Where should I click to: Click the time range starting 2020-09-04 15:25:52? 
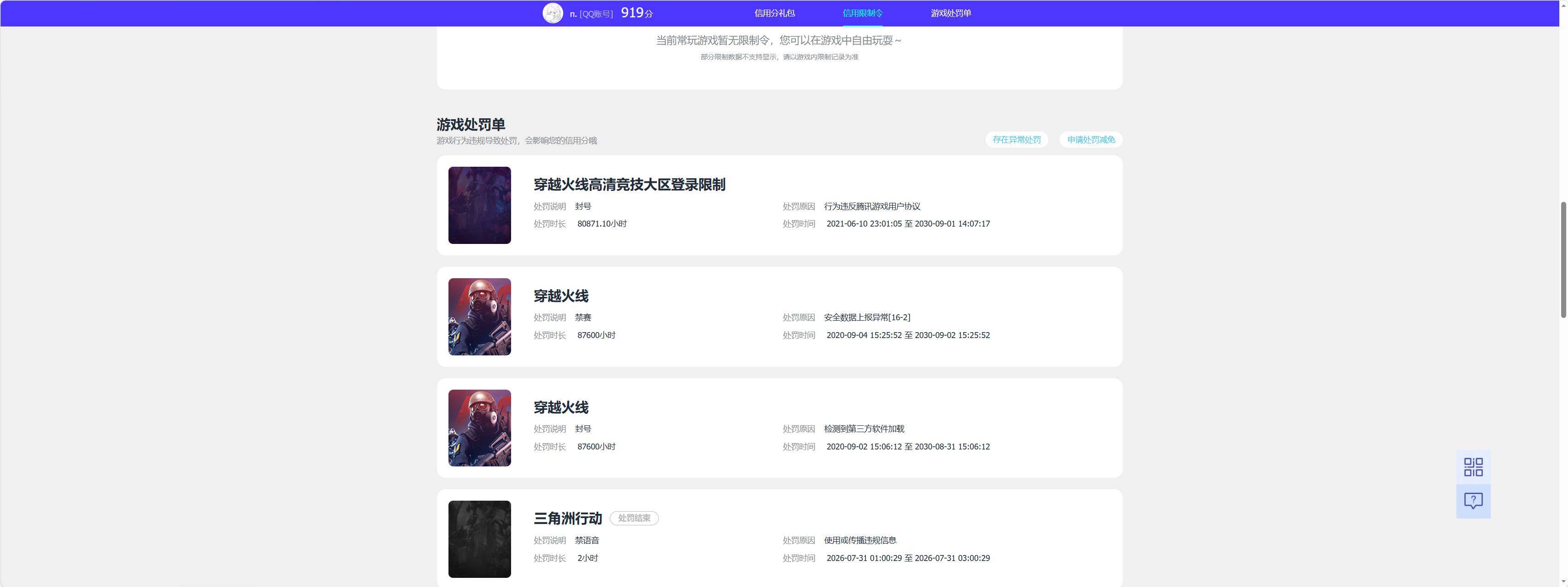tap(908, 335)
